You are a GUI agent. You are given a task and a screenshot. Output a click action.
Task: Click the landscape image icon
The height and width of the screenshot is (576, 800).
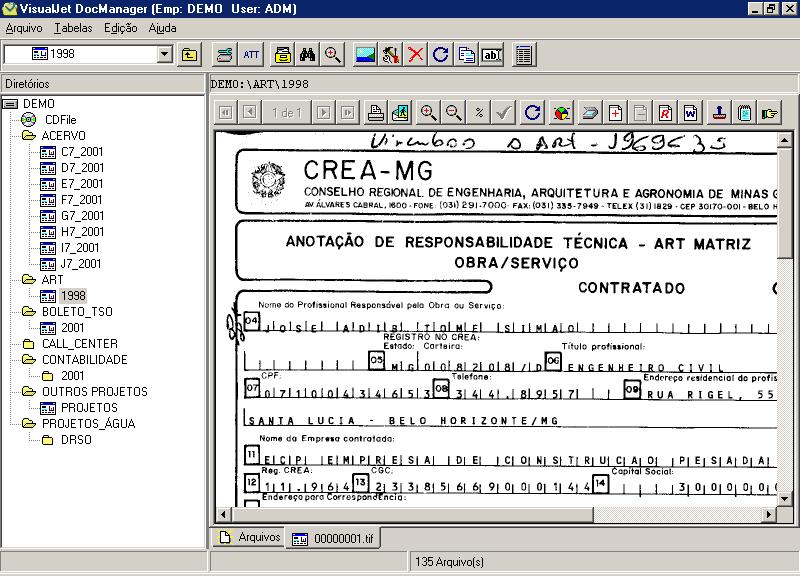[x=365, y=55]
